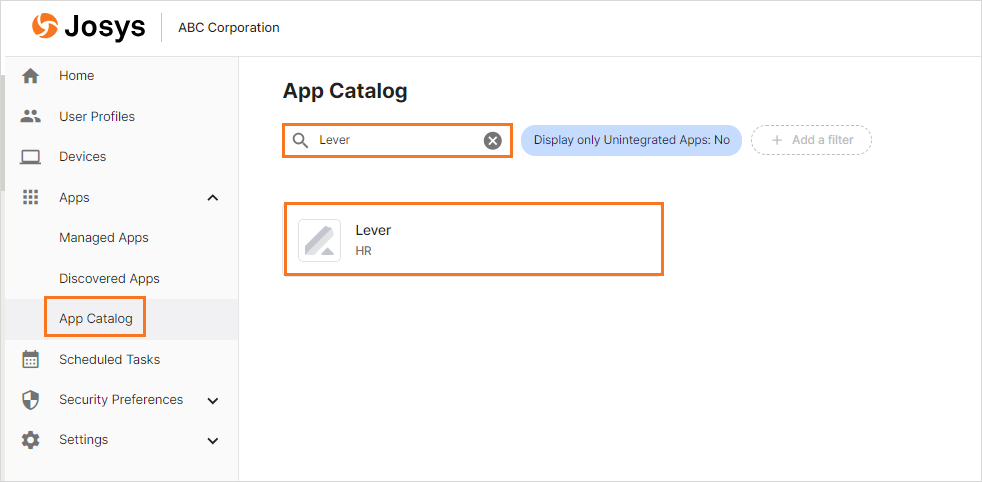Click the ABC Corporation organization name
The height and width of the screenshot is (482, 982).
(x=229, y=28)
